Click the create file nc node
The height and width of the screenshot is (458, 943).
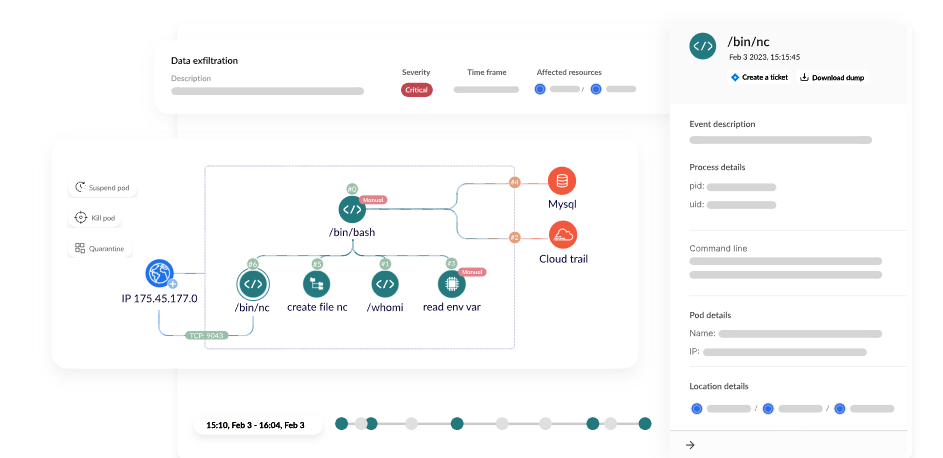[x=316, y=284]
